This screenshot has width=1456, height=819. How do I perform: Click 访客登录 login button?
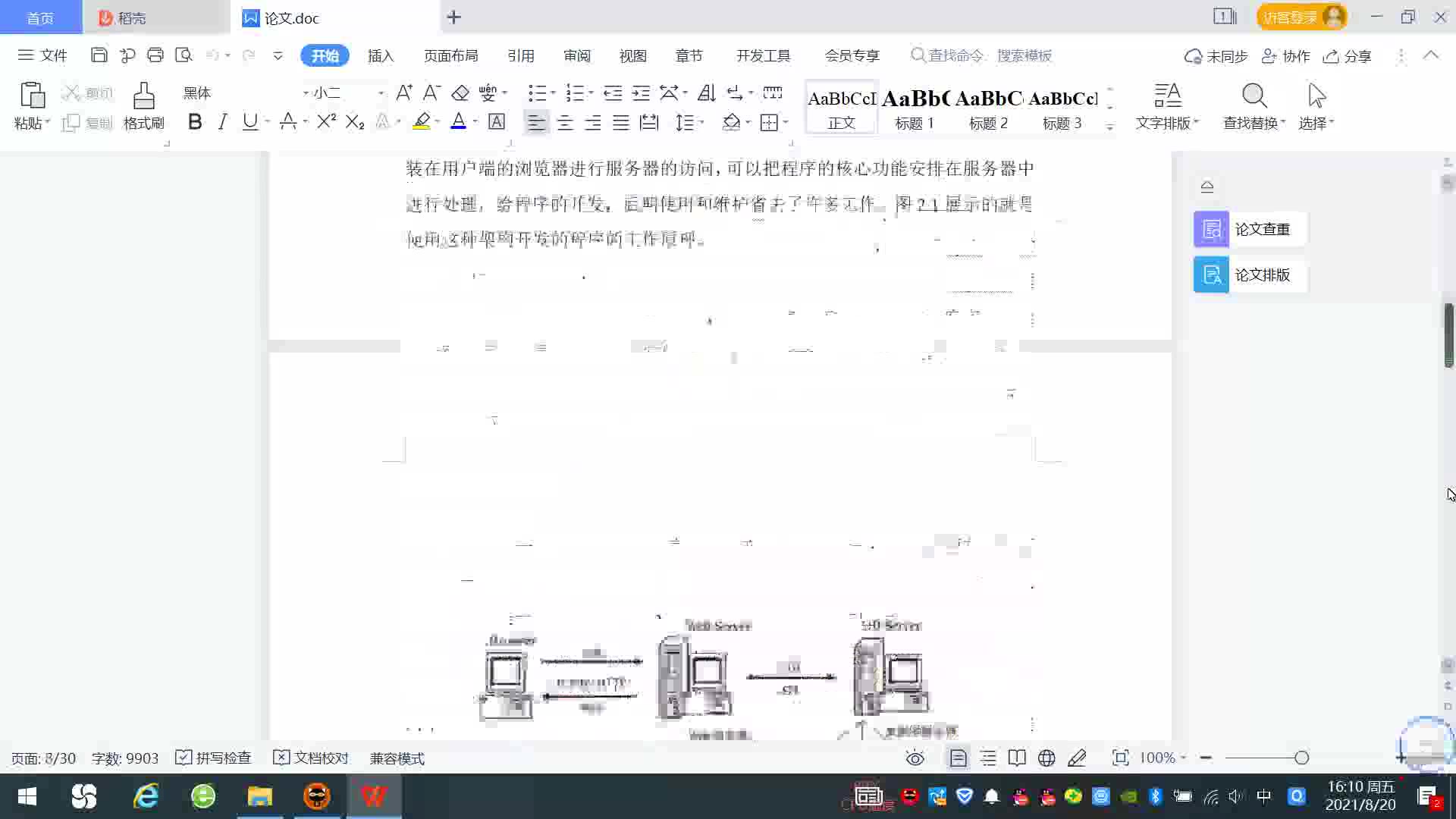click(x=1301, y=17)
